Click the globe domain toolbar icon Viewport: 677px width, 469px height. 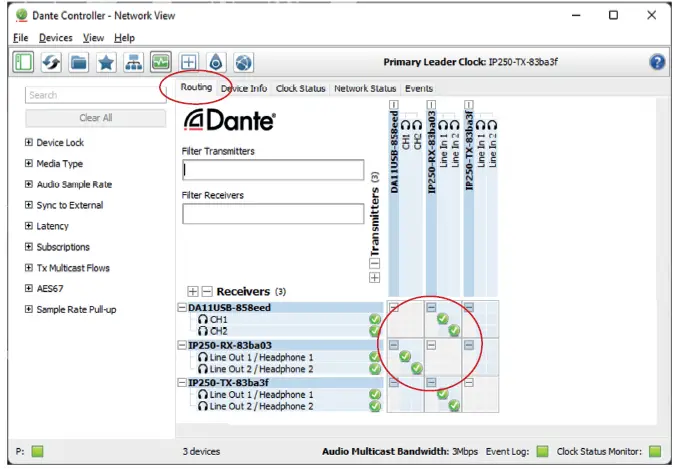244,63
